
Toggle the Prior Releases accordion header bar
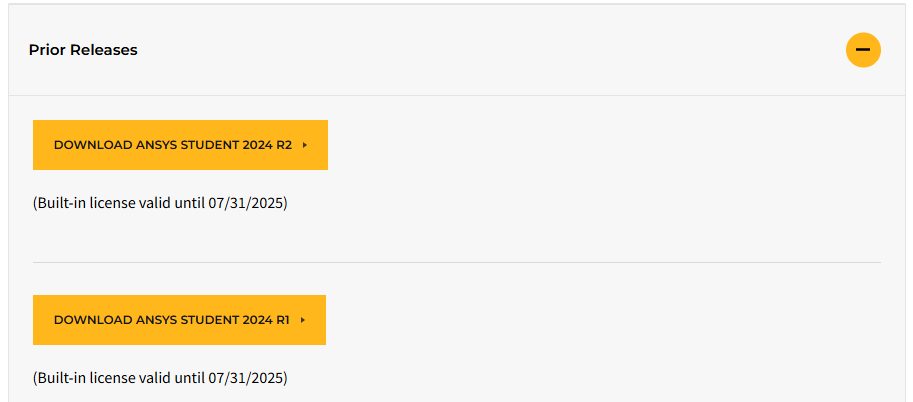457,50
